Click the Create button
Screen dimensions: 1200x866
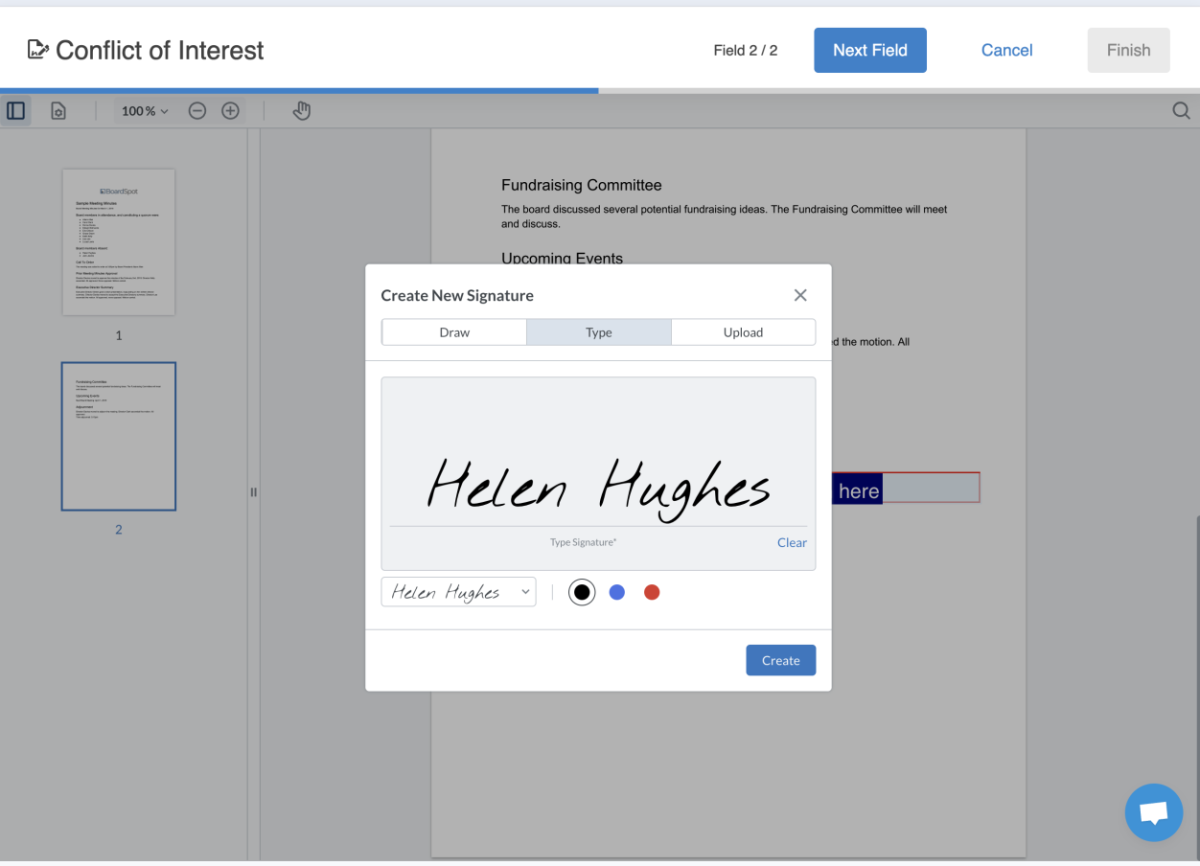pyautogui.click(x=780, y=660)
